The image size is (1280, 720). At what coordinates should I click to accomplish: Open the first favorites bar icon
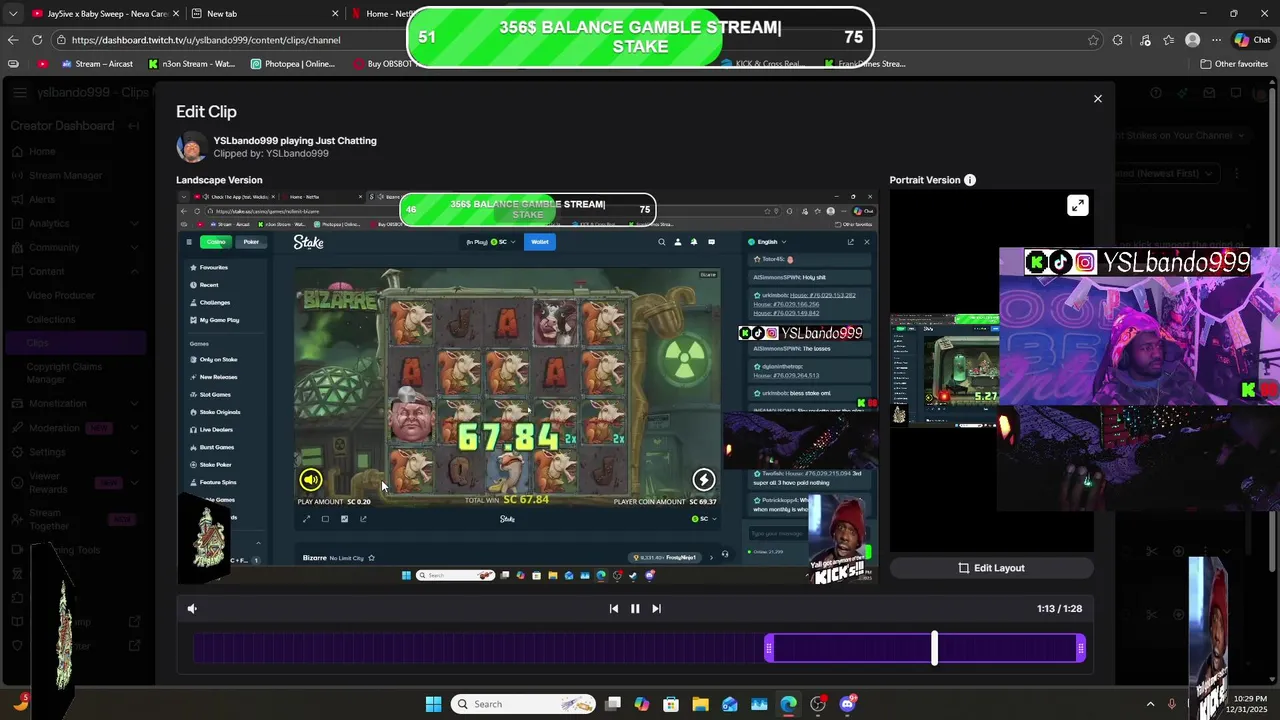tap(13, 64)
